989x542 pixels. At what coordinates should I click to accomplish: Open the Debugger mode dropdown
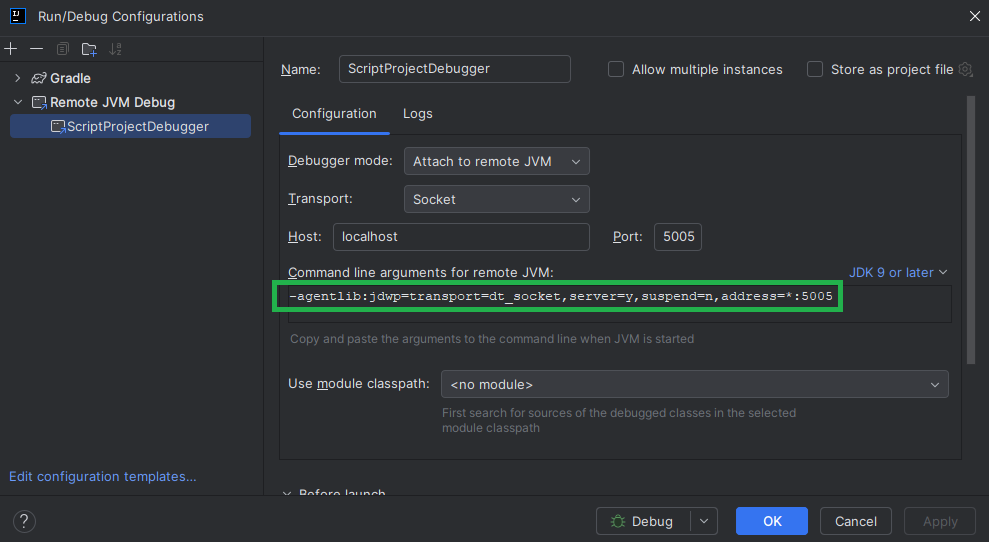(x=496, y=161)
